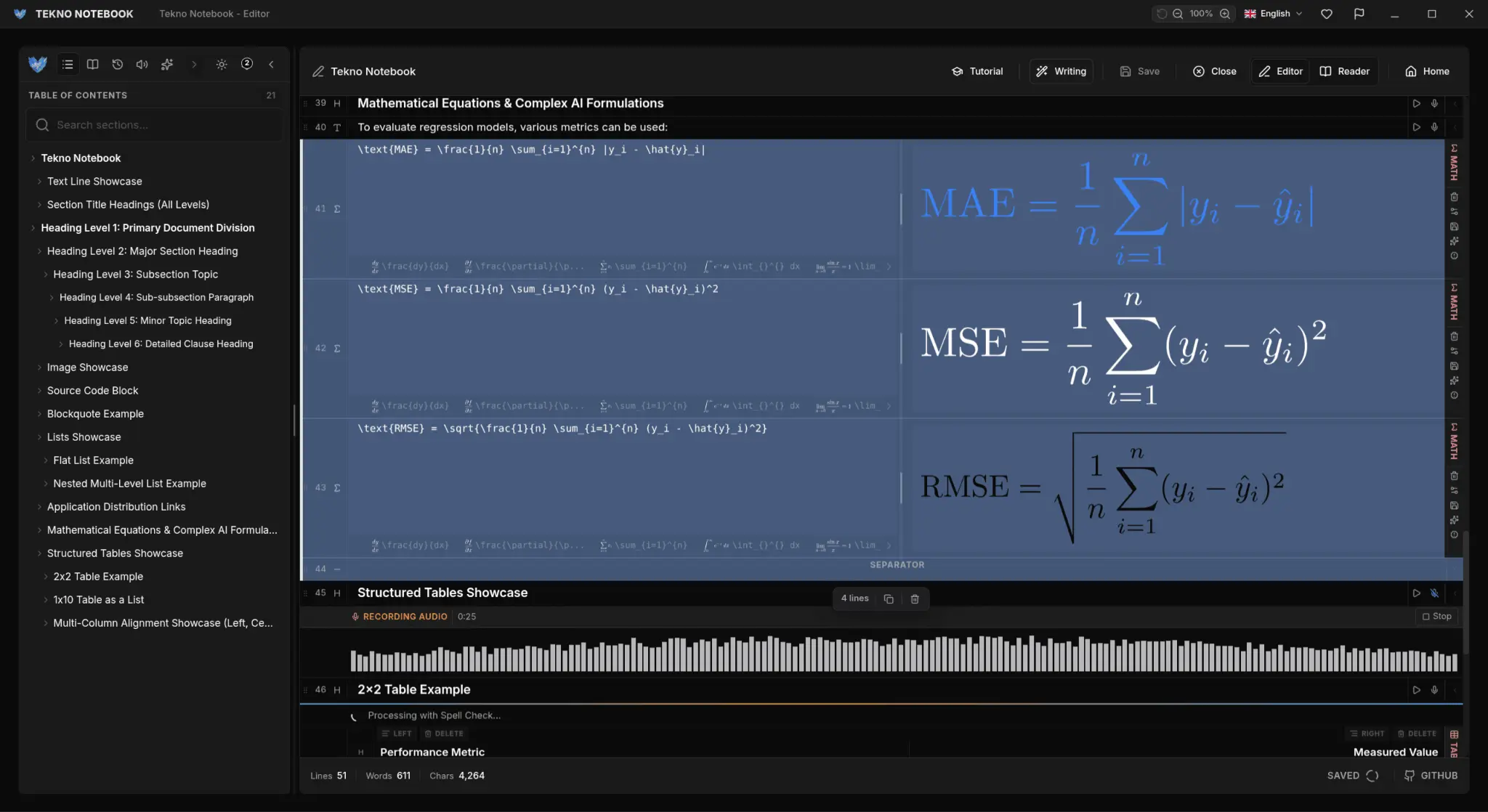This screenshot has height=812, width=1488.
Task: Open the version history clock icon
Action: (x=117, y=65)
